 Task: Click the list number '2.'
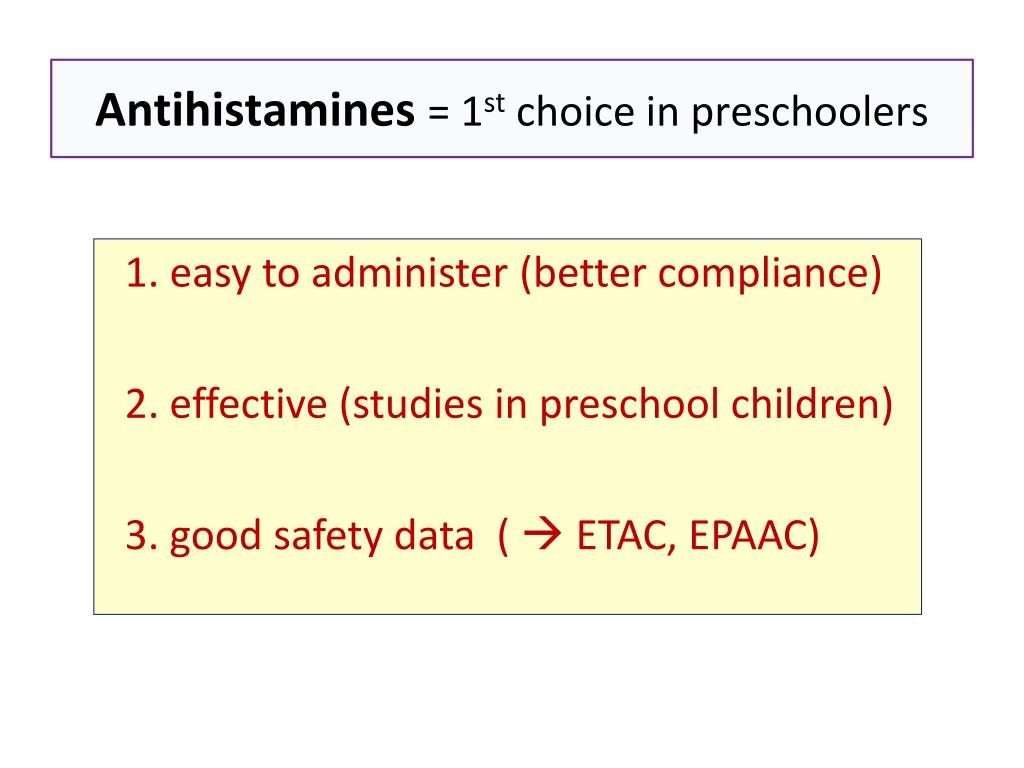142,404
